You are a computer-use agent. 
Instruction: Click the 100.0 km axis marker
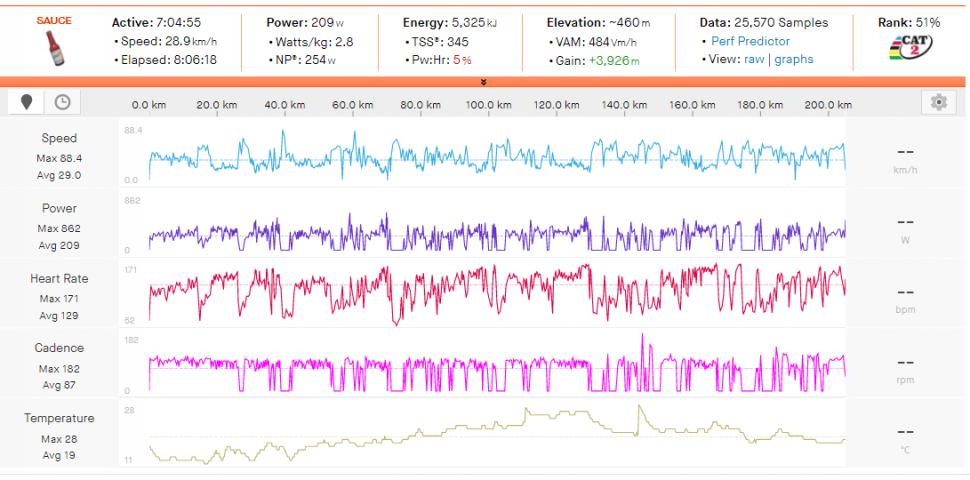[489, 105]
